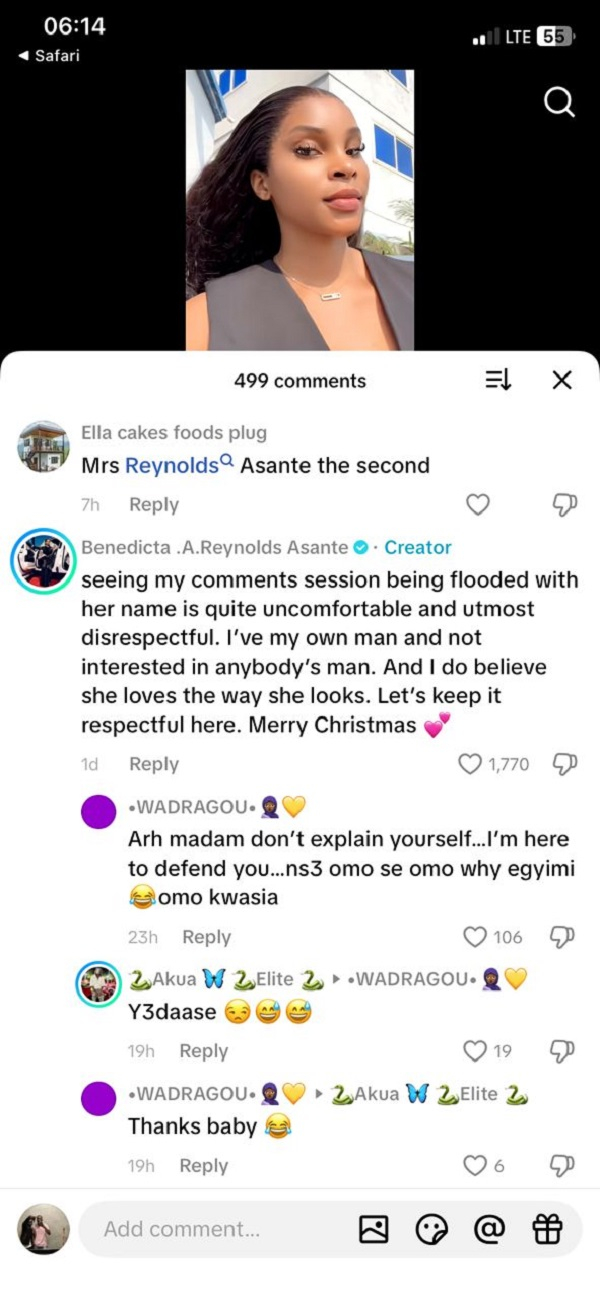Open the comment sort options icon
600x1299 pixels.
tap(498, 380)
